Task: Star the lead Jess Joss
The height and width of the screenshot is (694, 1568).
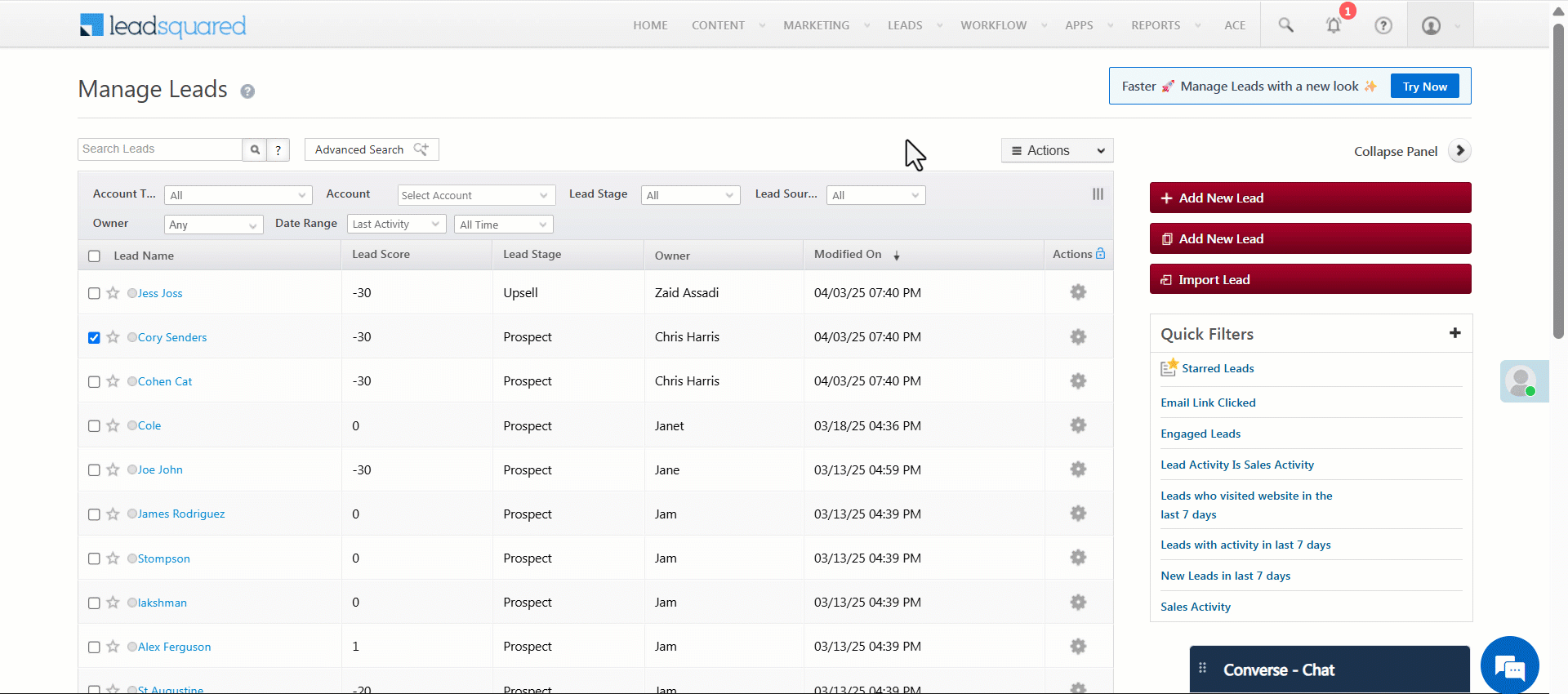Action: [113, 292]
